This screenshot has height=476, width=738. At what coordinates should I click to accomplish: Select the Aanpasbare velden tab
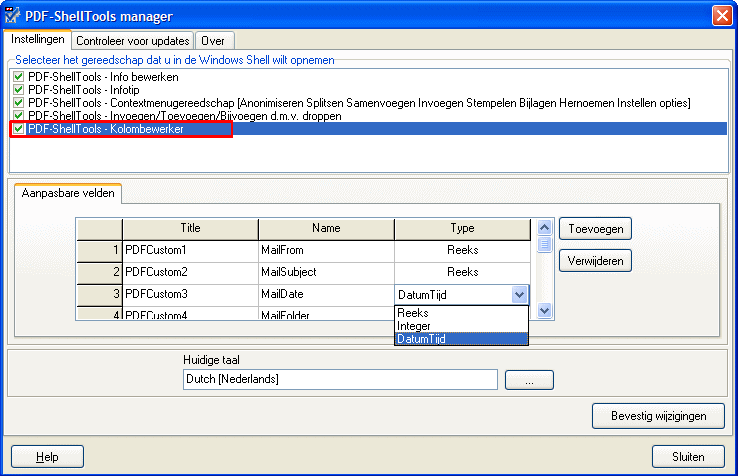(x=68, y=193)
